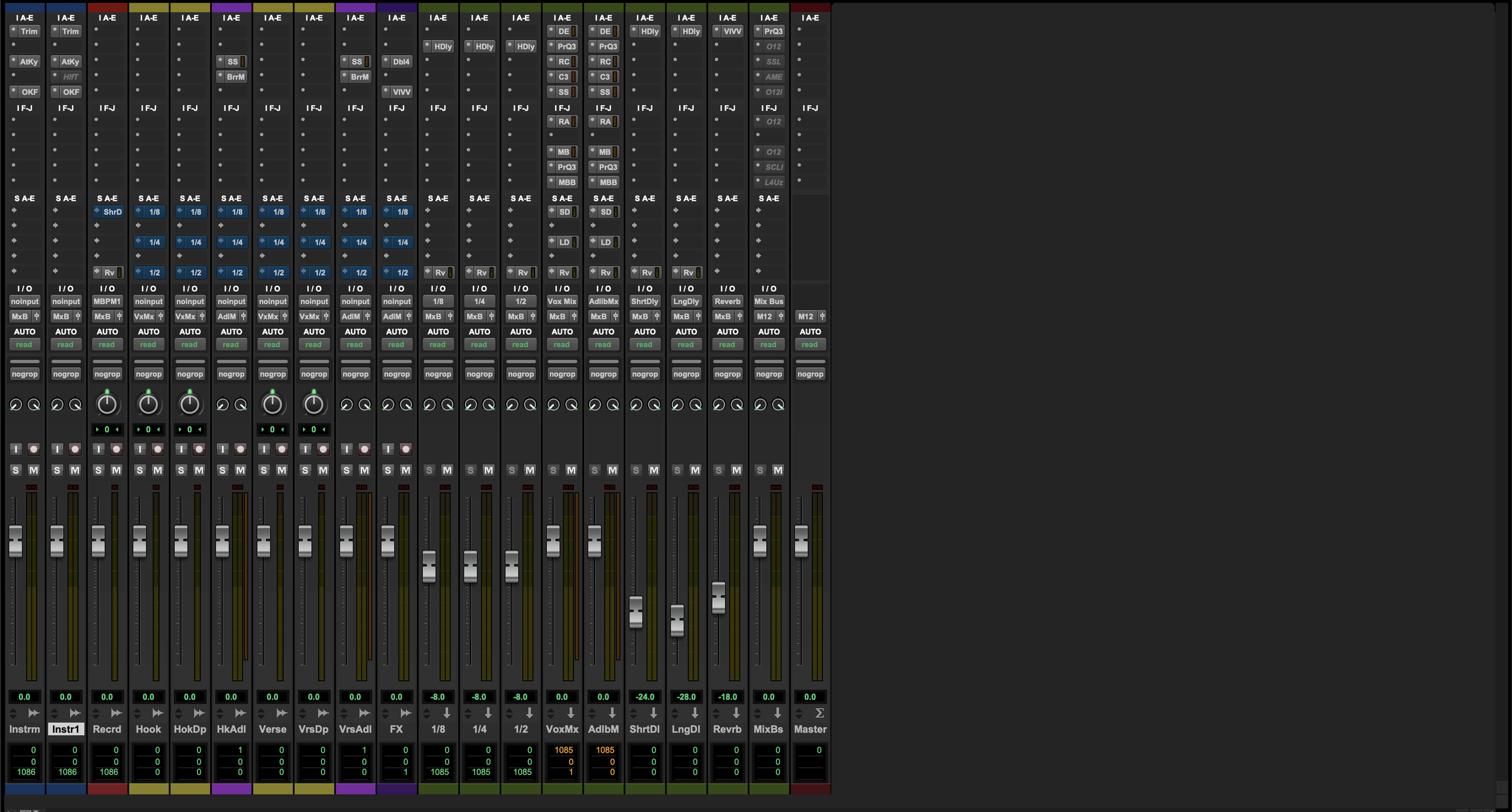Click the read automation button on Recrd

pos(107,344)
